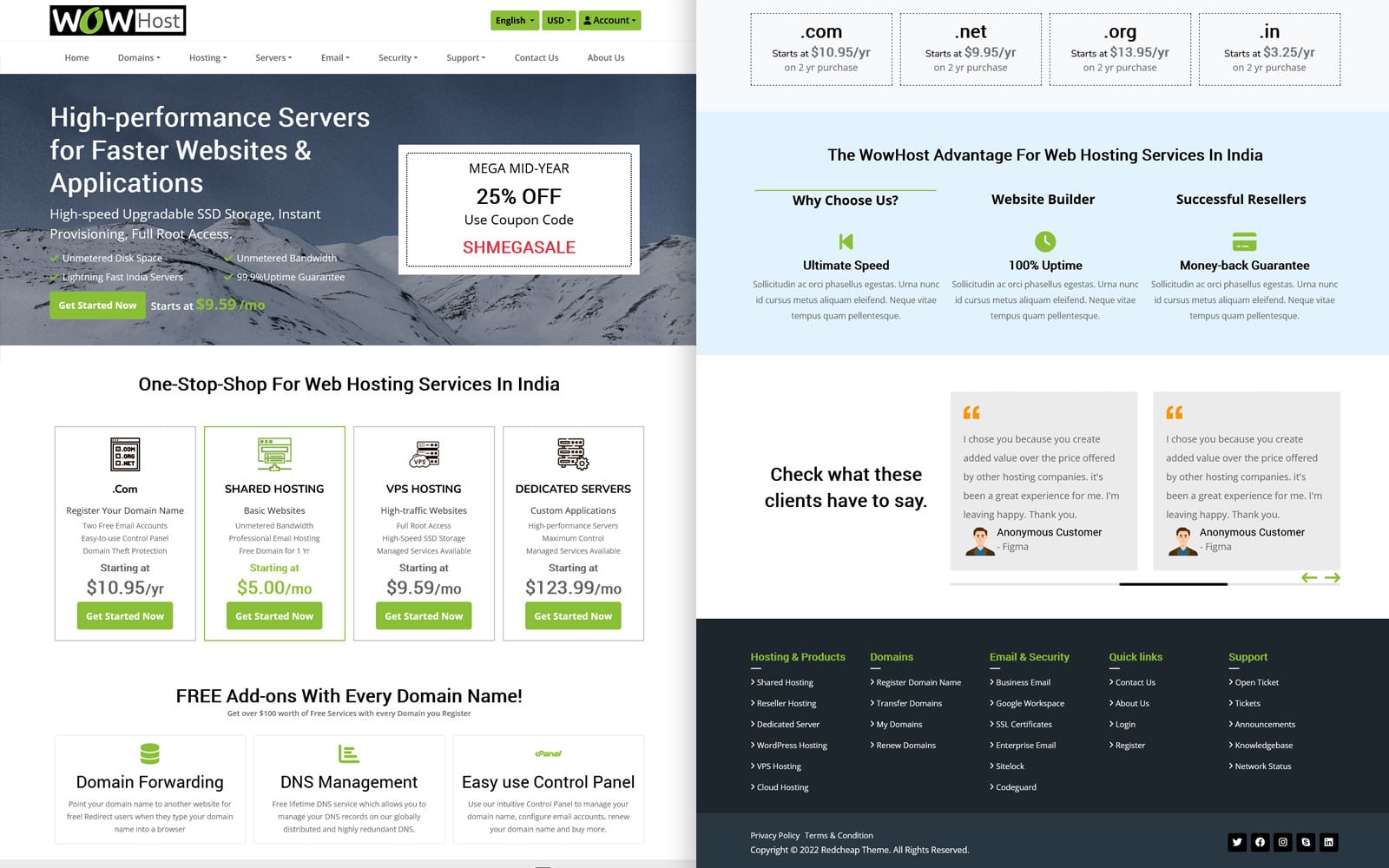This screenshot has width=1389, height=868.
Task: Open the English language dropdown
Action: (x=514, y=19)
